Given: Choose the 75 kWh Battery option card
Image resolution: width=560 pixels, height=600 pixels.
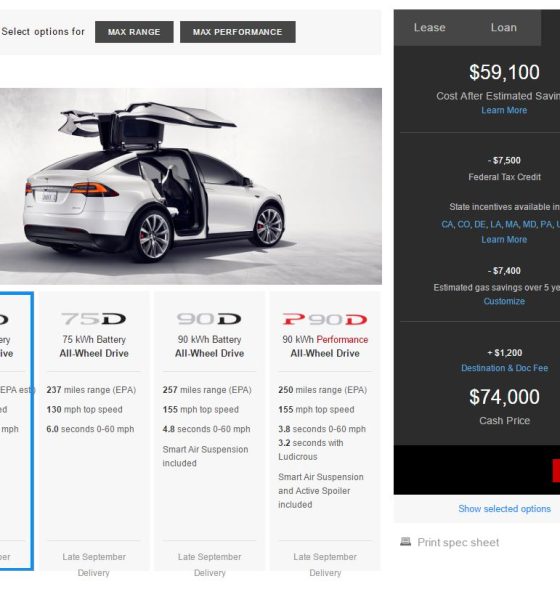Looking at the screenshot, I should (x=94, y=432).
